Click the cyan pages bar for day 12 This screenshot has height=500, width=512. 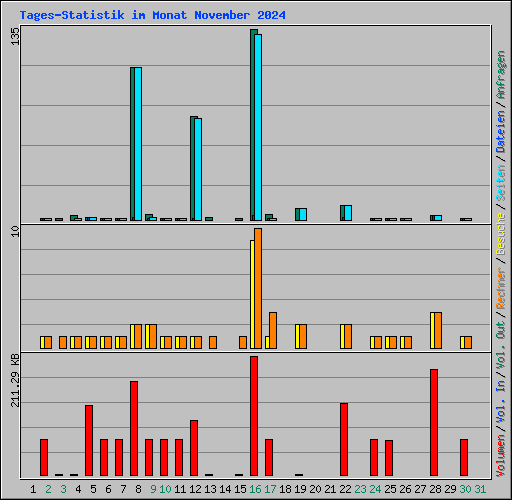click(x=198, y=169)
